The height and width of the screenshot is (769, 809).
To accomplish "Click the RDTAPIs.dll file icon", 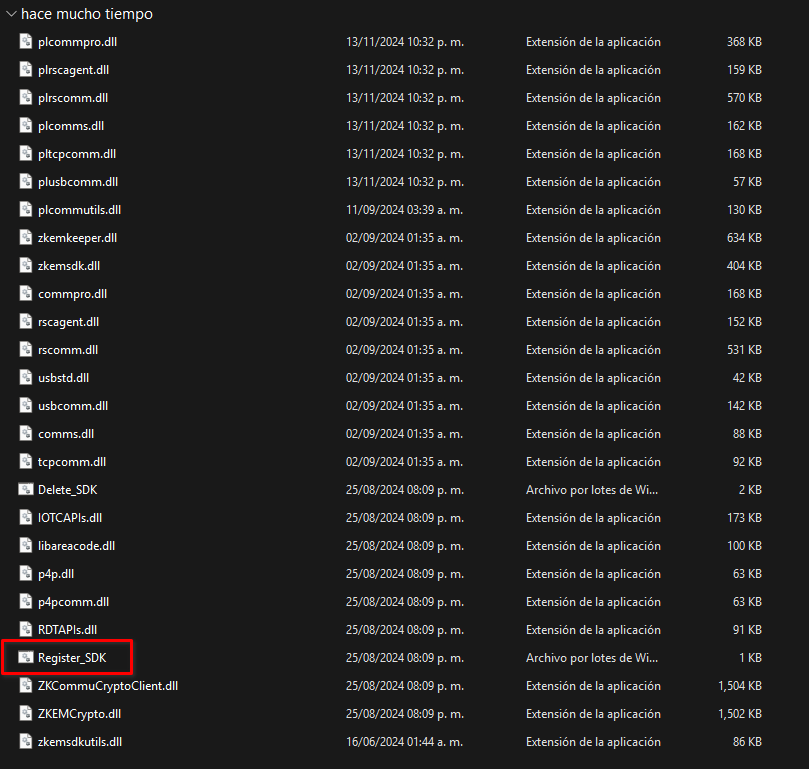I will pyautogui.click(x=26, y=630).
